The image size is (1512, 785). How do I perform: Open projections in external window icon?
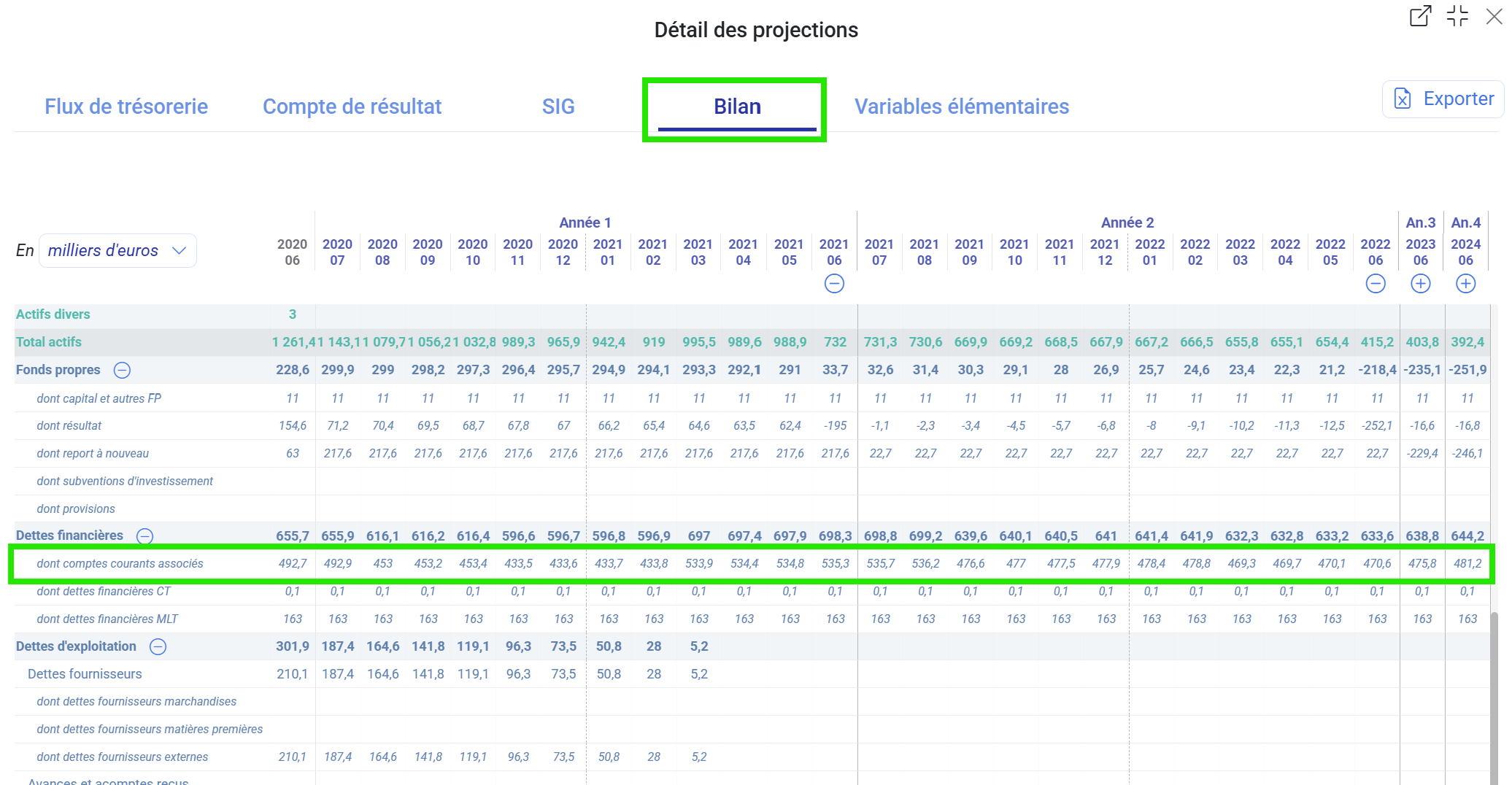[x=1420, y=16]
